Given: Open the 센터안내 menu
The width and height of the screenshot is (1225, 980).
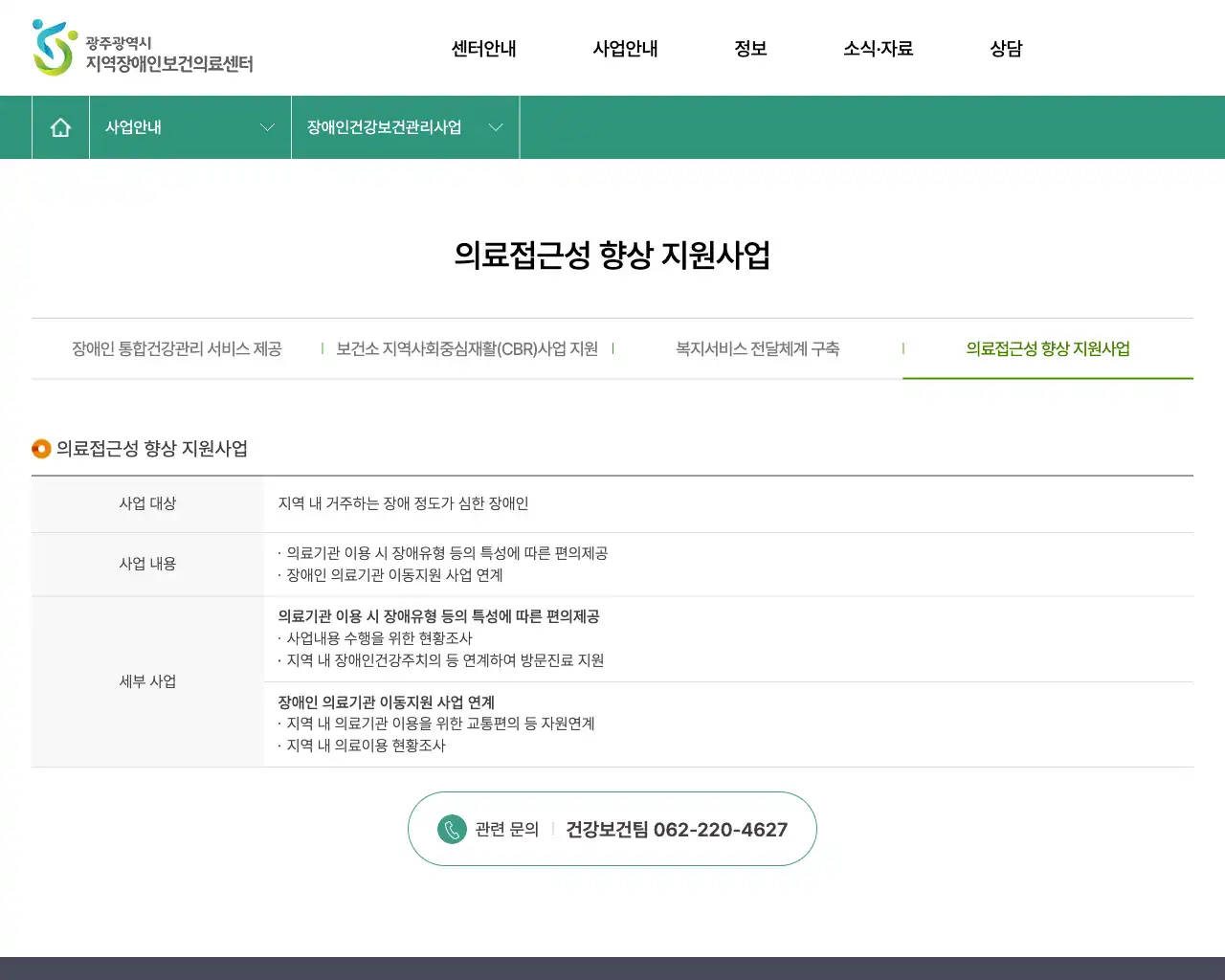Looking at the screenshot, I should tap(483, 48).
